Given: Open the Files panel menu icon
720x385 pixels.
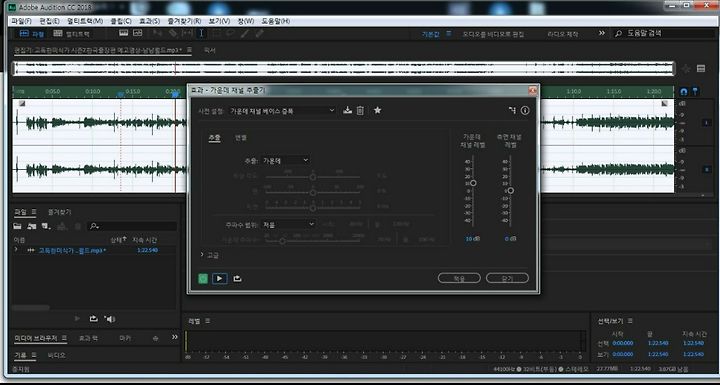Looking at the screenshot, I should [x=34, y=212].
